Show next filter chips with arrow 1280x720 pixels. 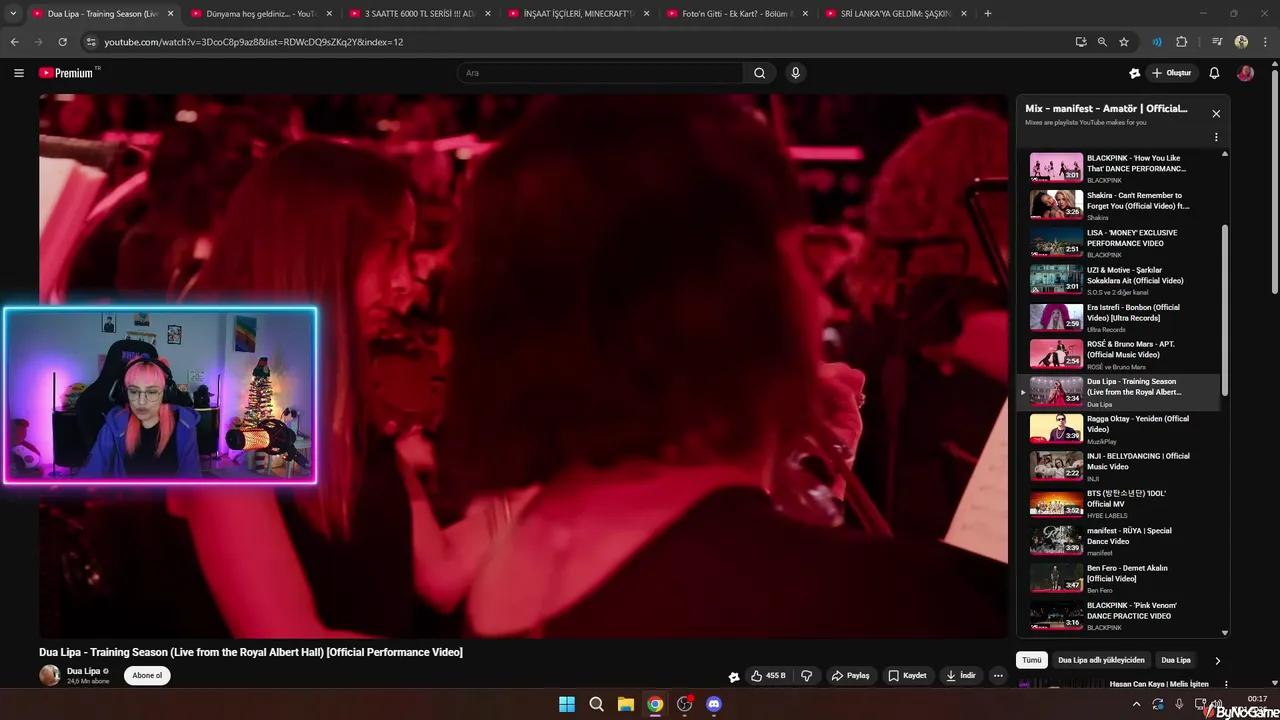pos(1217,660)
